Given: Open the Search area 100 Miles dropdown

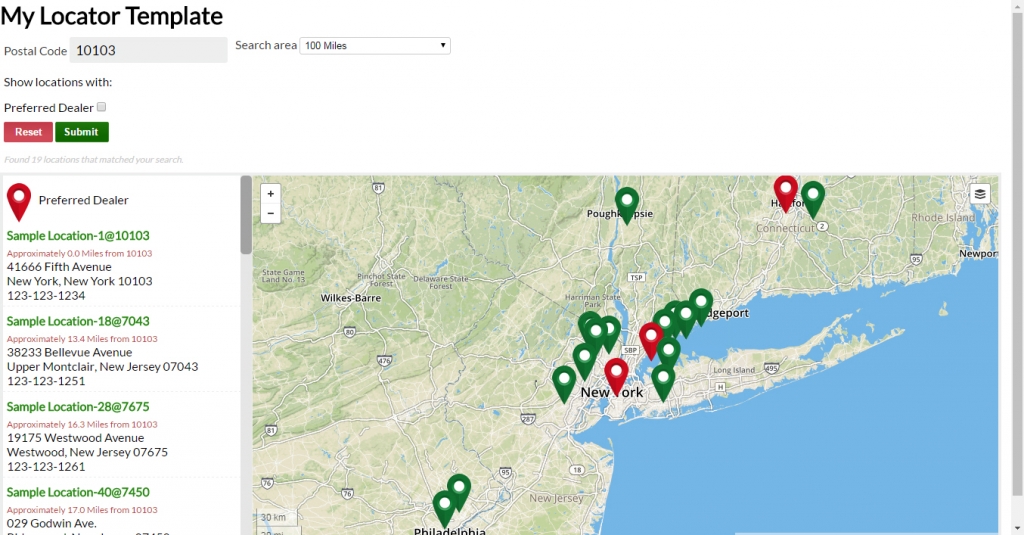Looking at the screenshot, I should [375, 46].
